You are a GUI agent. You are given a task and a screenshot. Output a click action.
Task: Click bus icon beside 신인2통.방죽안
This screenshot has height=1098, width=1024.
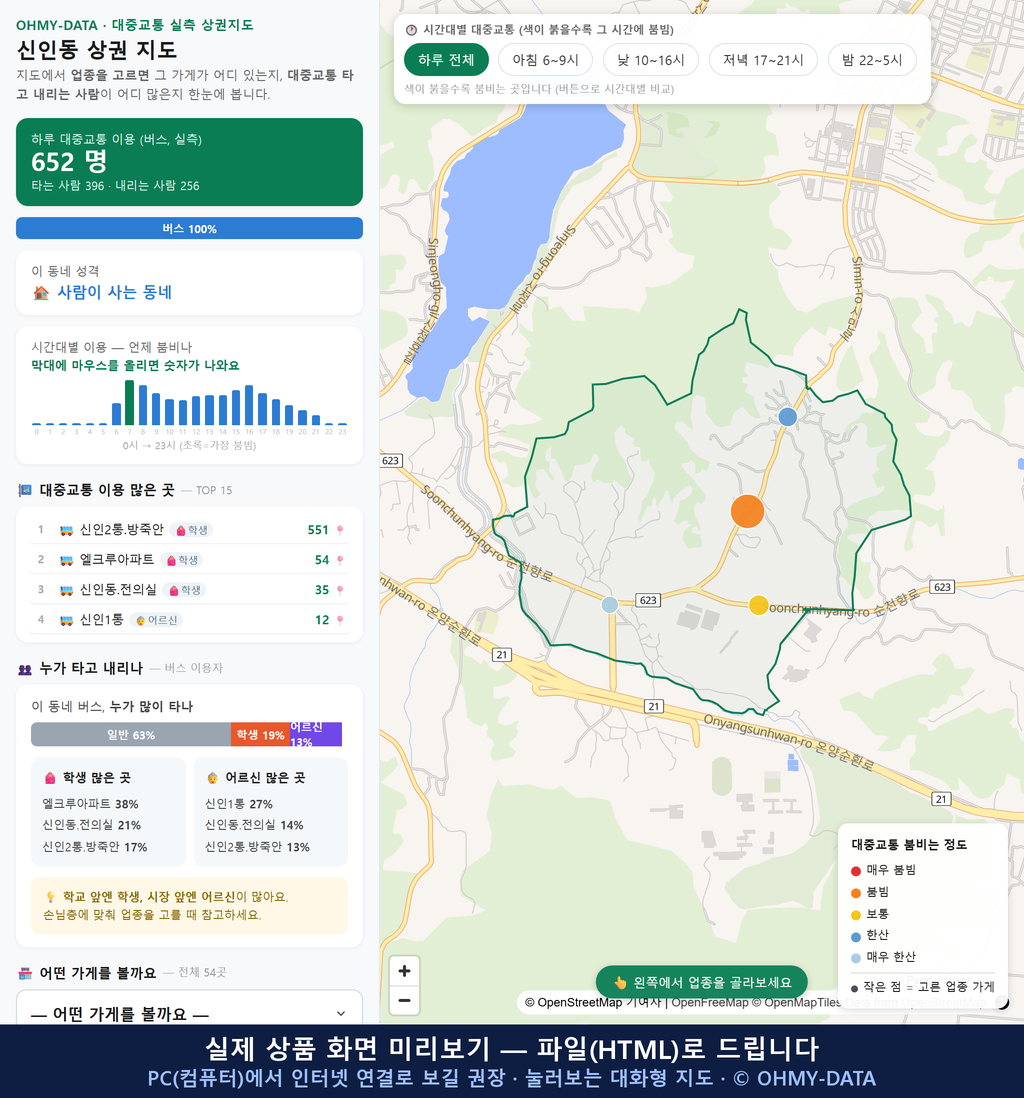[x=67, y=530]
